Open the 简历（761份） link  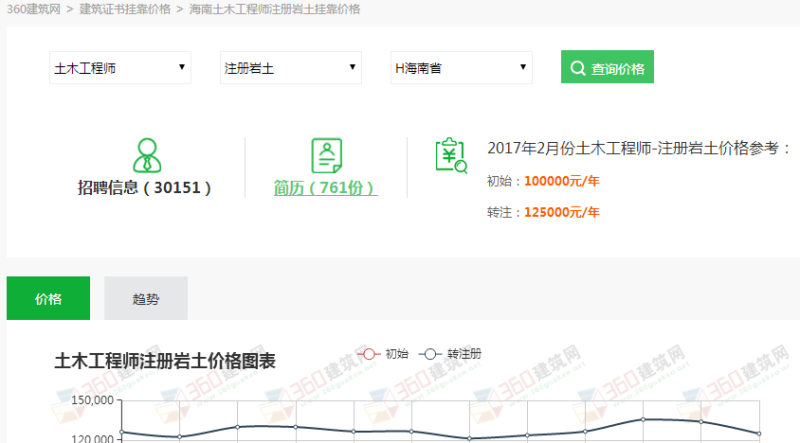326,188
